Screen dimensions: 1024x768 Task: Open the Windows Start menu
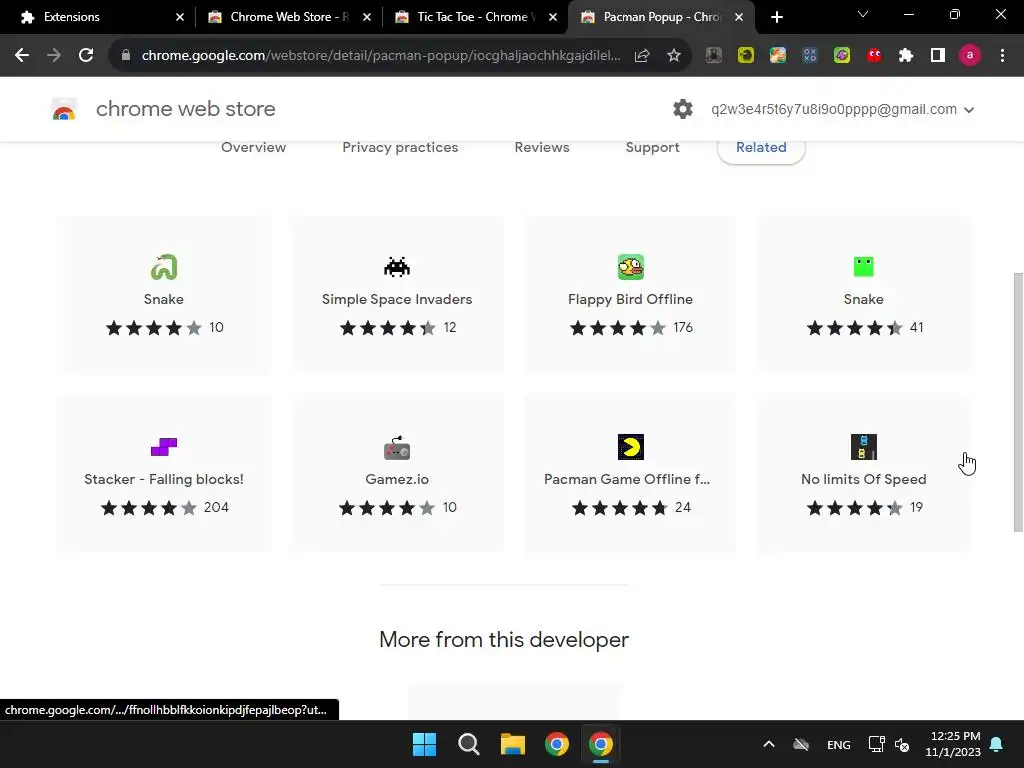click(424, 744)
